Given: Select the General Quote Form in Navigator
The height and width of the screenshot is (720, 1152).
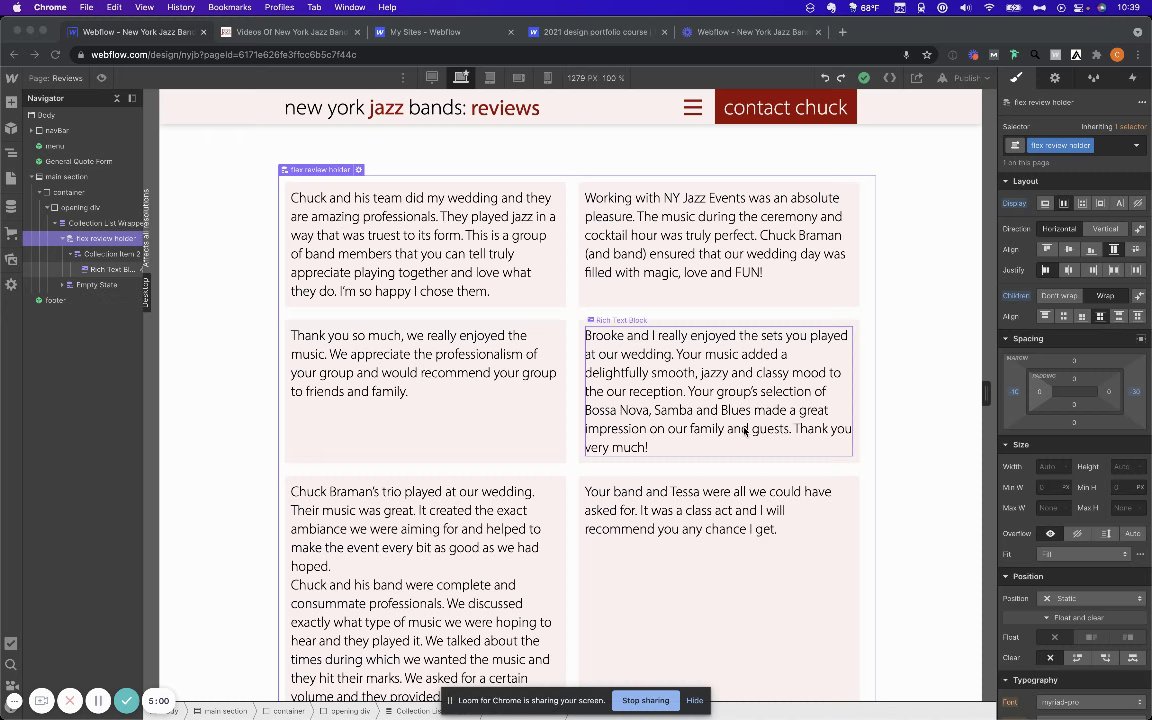Looking at the screenshot, I should point(79,162).
